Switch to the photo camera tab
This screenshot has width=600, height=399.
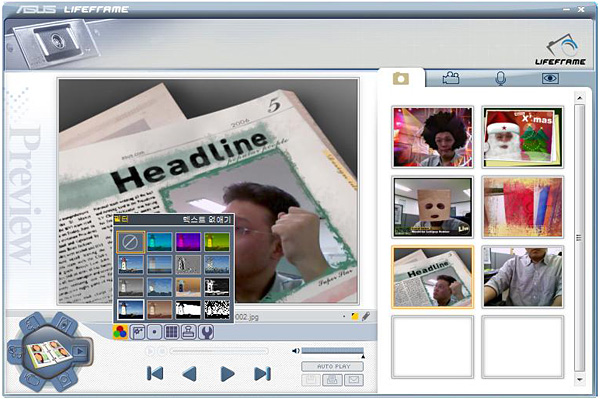point(401,78)
